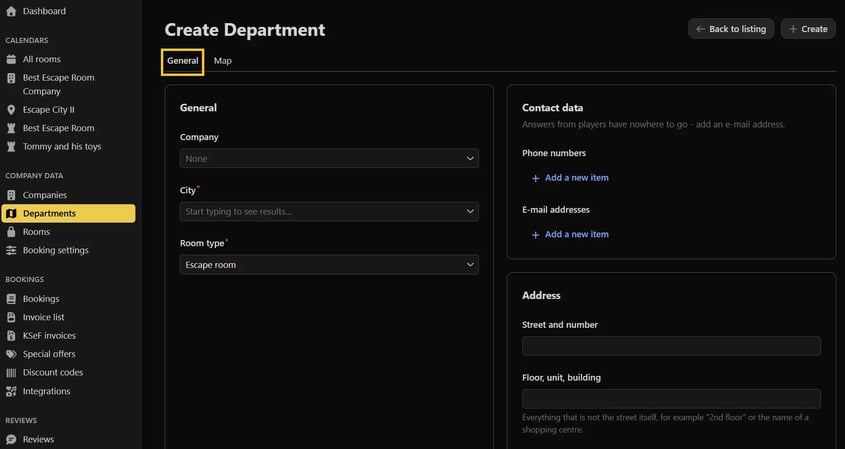Viewport: 845px width, 449px height.
Task: Click the Address section heading
Action: [x=541, y=295]
